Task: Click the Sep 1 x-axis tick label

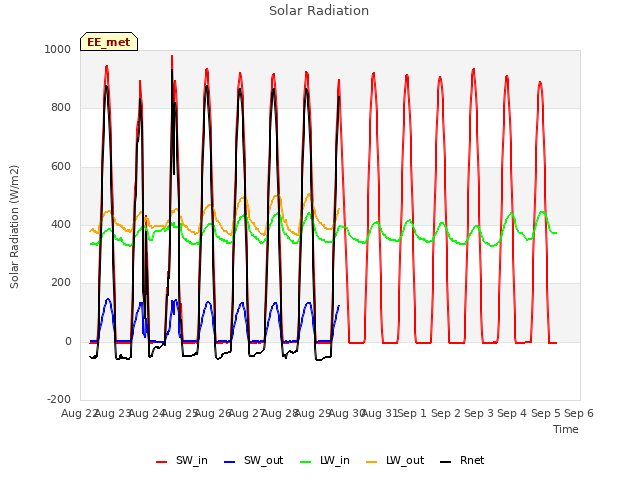Action: 412,413
